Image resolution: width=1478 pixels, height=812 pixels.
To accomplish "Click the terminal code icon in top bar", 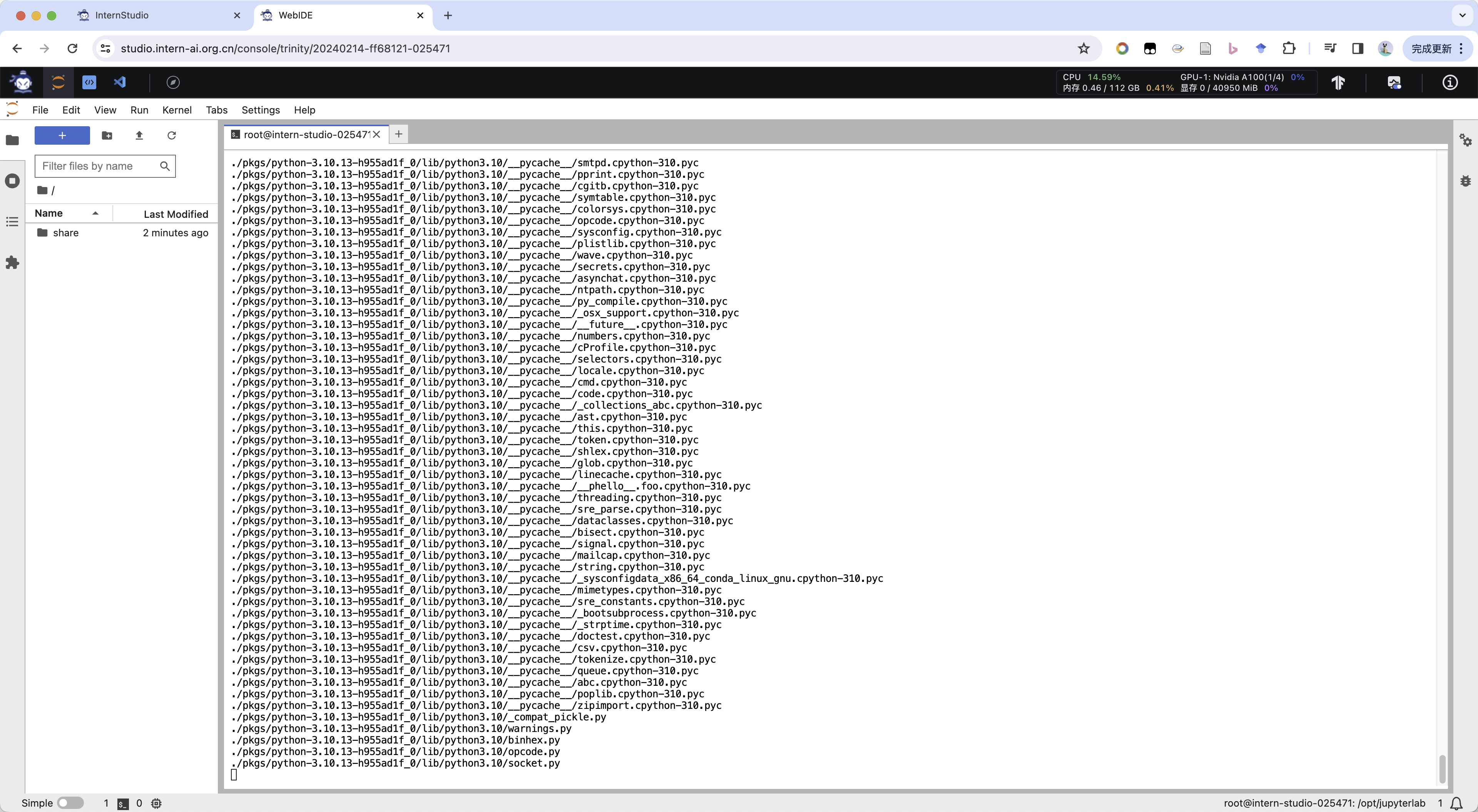I will (x=89, y=82).
